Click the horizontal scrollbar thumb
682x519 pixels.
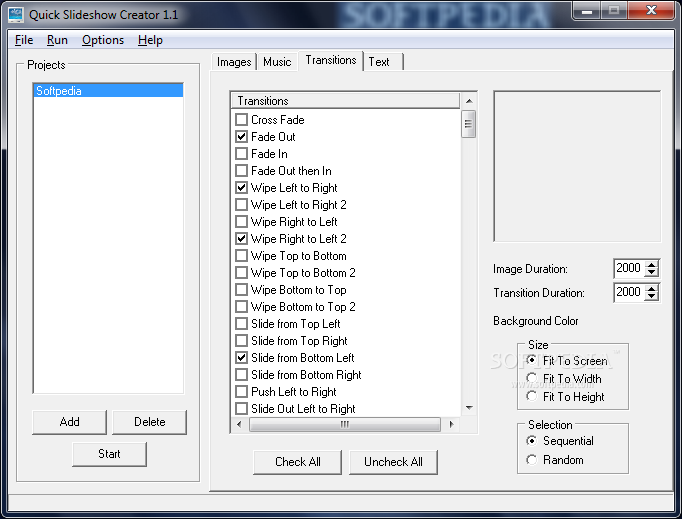point(345,424)
